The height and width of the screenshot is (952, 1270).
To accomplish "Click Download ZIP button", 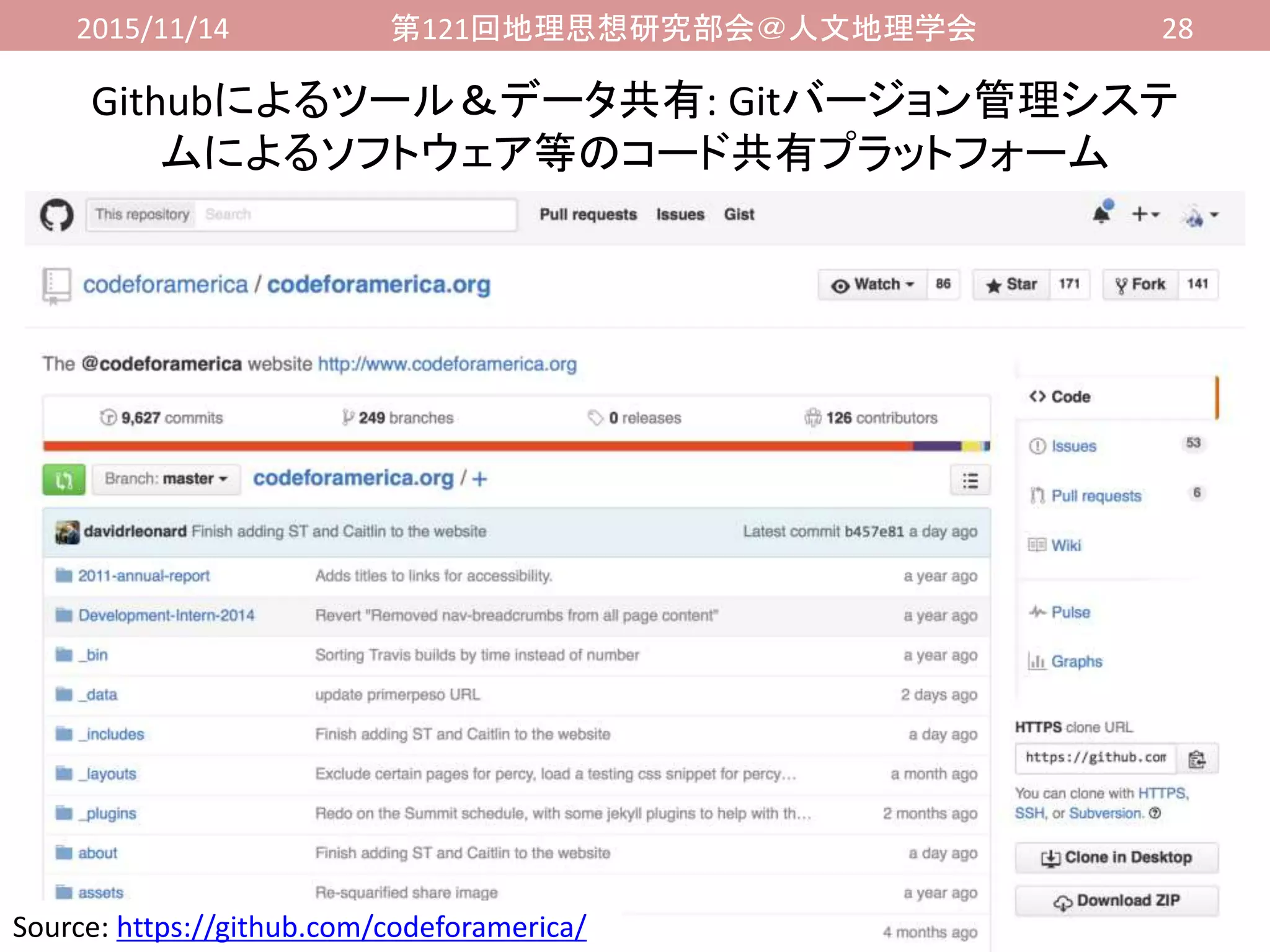I will (1116, 901).
